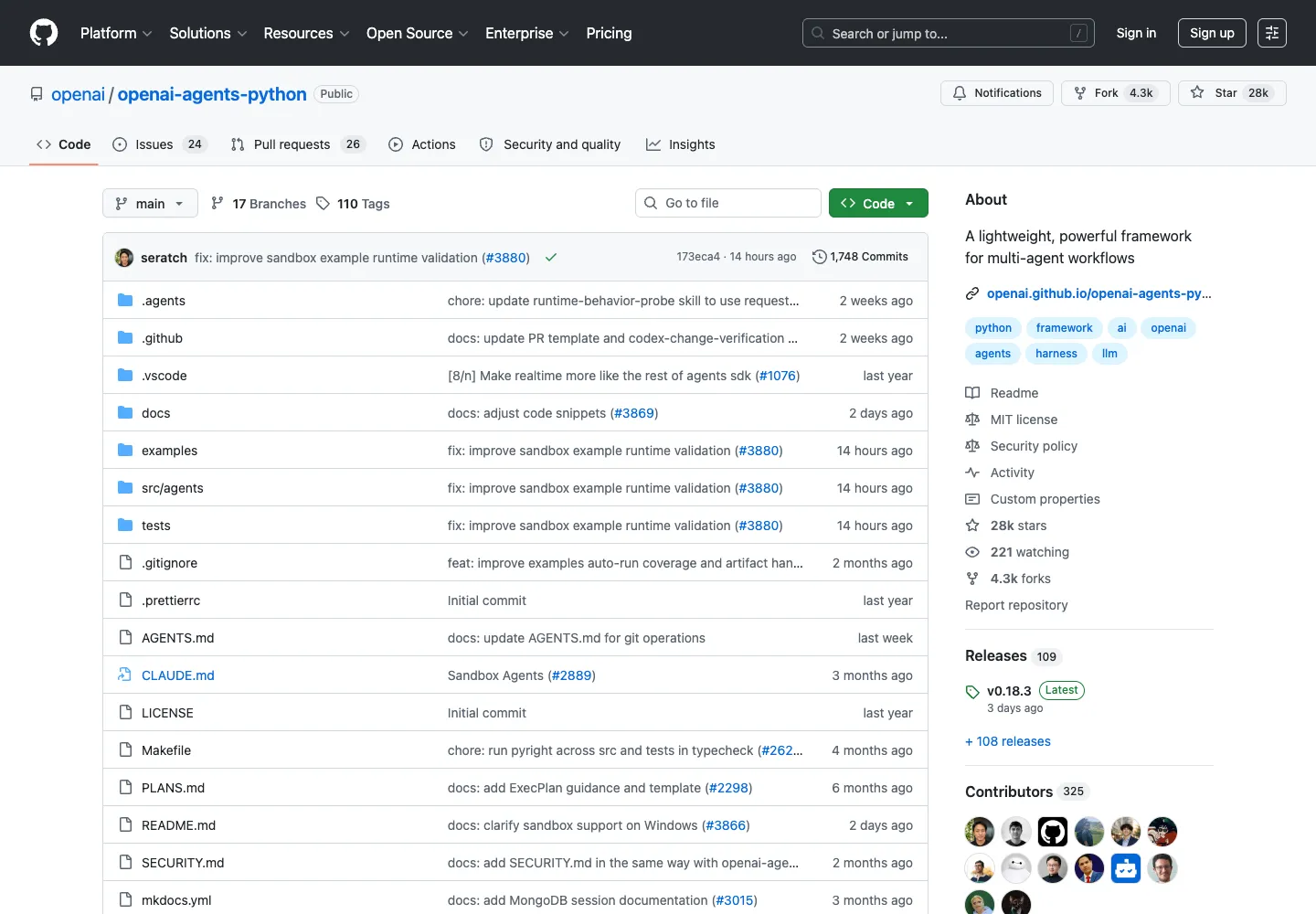
Task: Click the CLAUDE.md symlink file icon
Action: pos(125,675)
